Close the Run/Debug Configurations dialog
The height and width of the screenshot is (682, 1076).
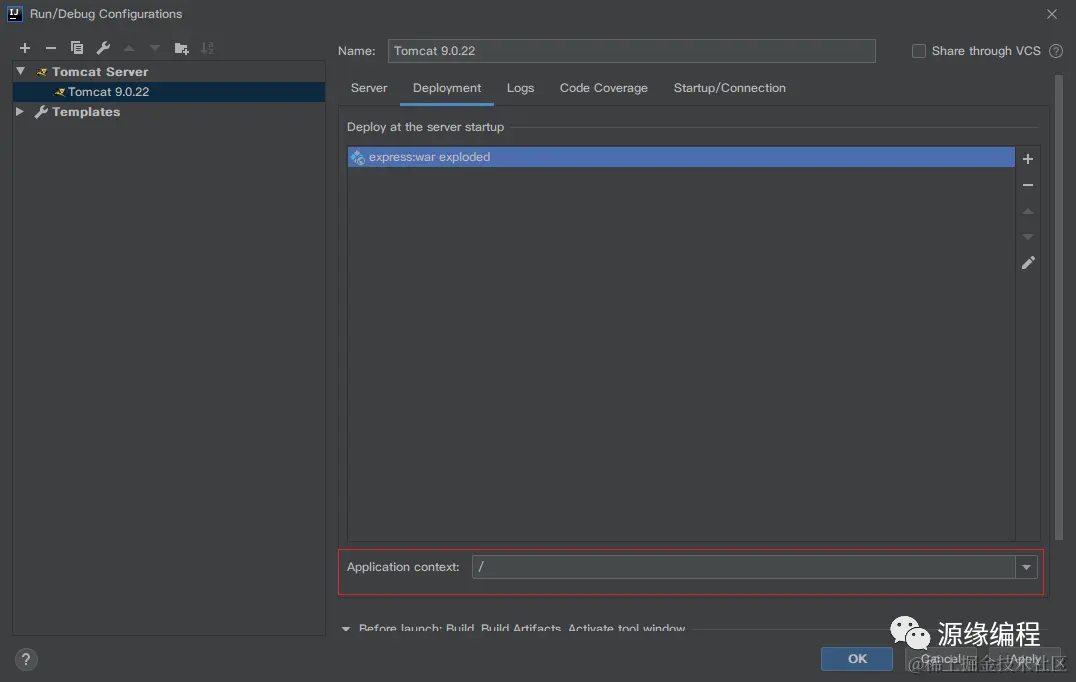[x=1052, y=14]
